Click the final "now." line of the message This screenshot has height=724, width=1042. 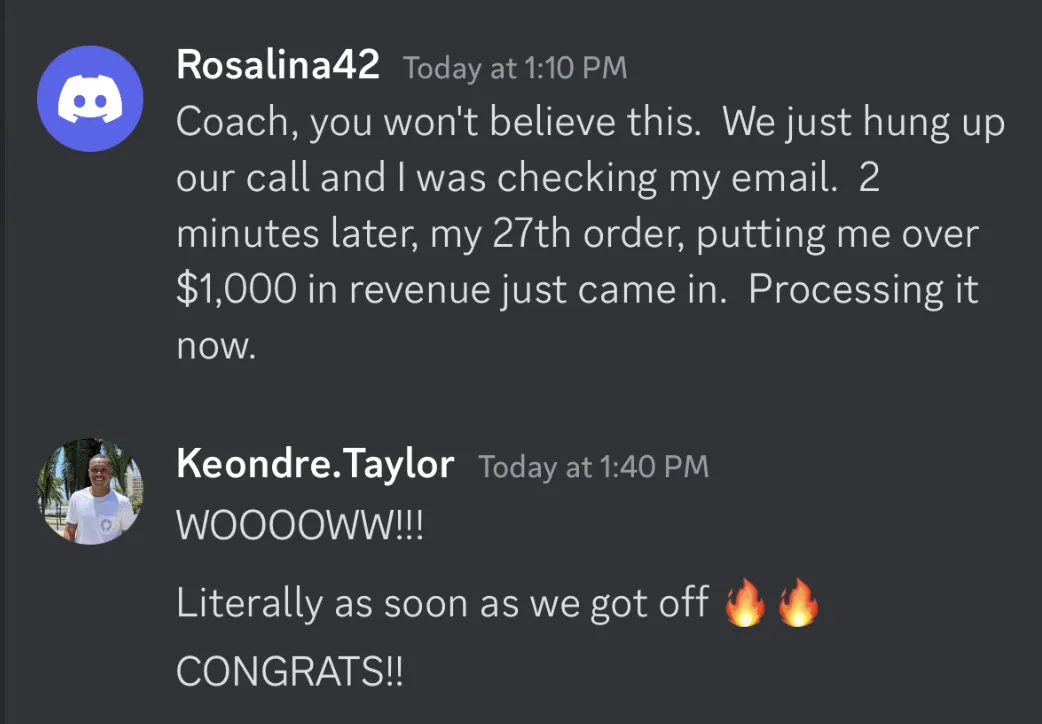(x=217, y=346)
